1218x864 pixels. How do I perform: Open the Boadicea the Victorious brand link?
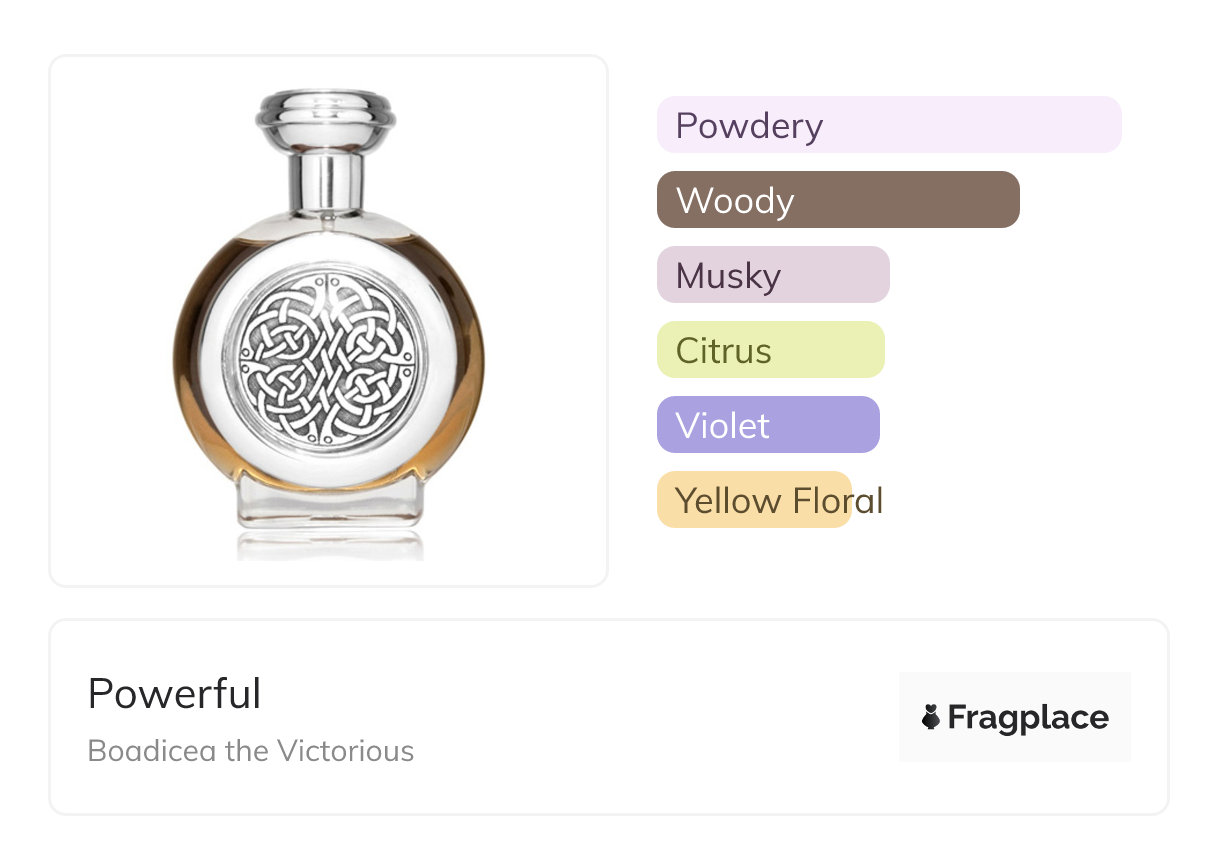(250, 750)
